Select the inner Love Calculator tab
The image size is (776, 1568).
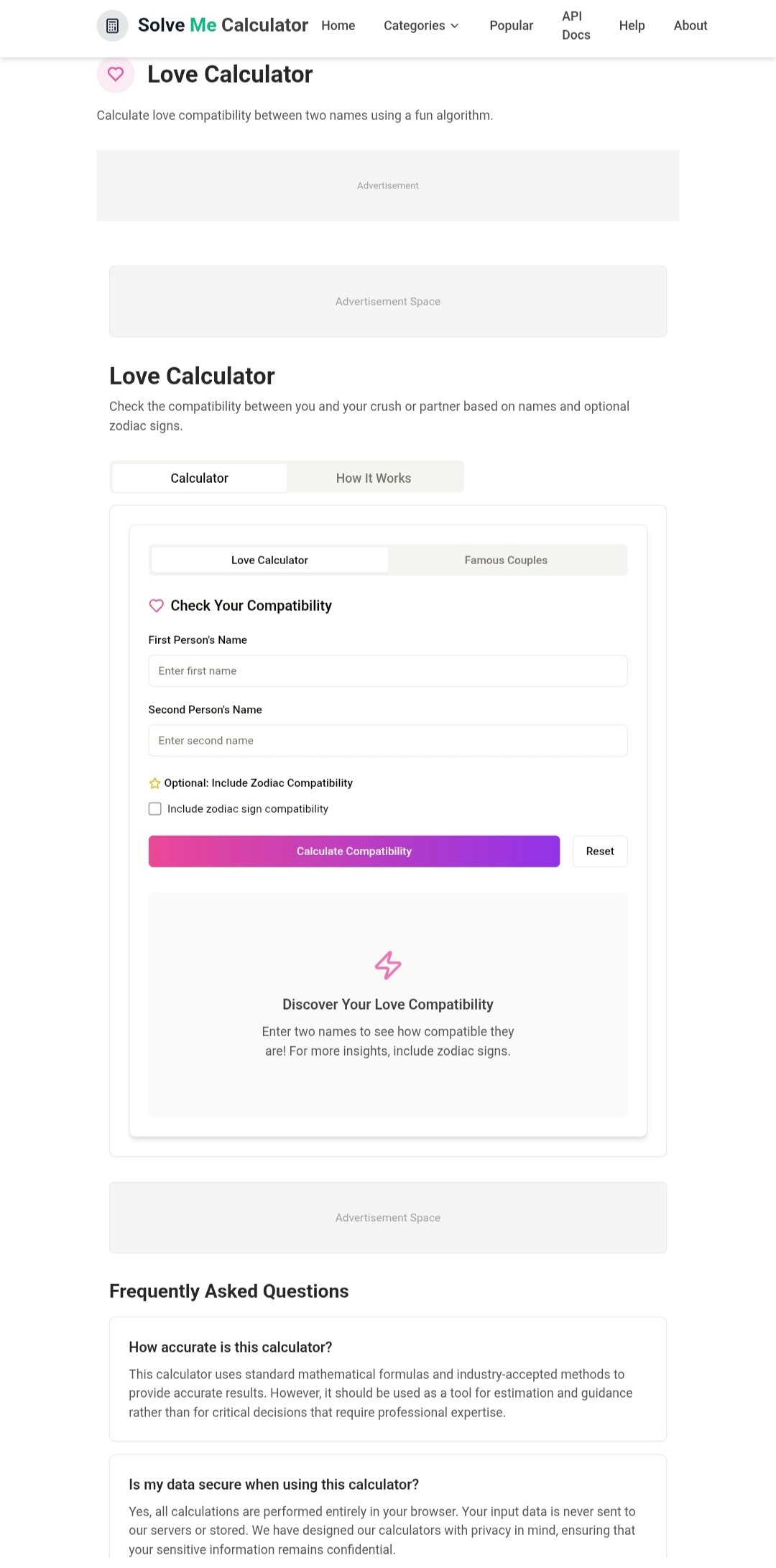click(269, 560)
